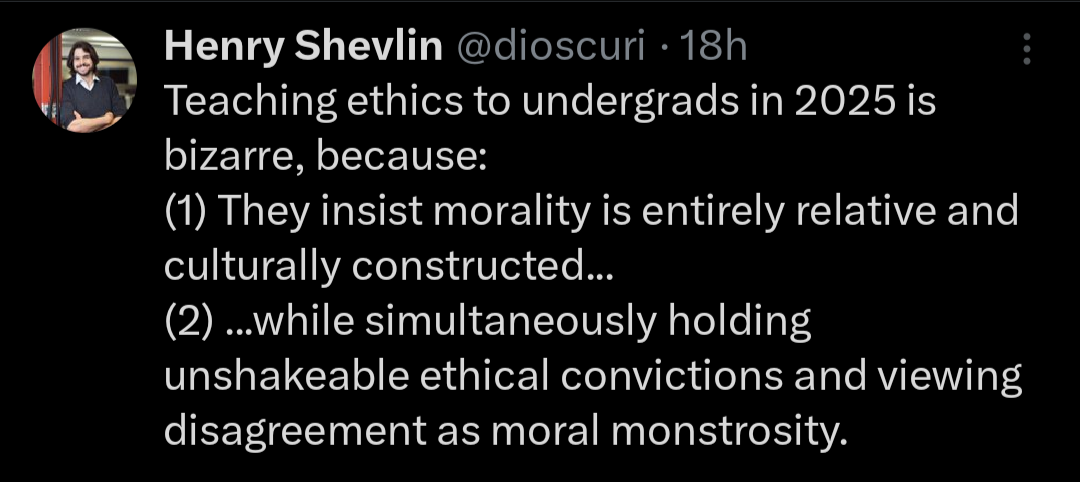Click Henry Shevlin's profile avatar photo
This screenshot has width=1080, height=482.
point(85,79)
